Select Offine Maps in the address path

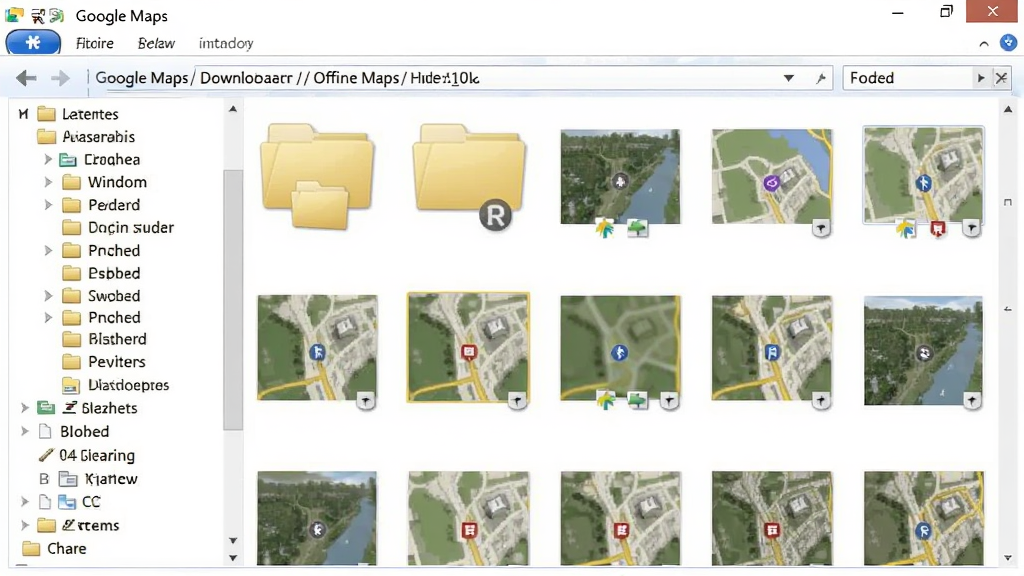tap(356, 78)
